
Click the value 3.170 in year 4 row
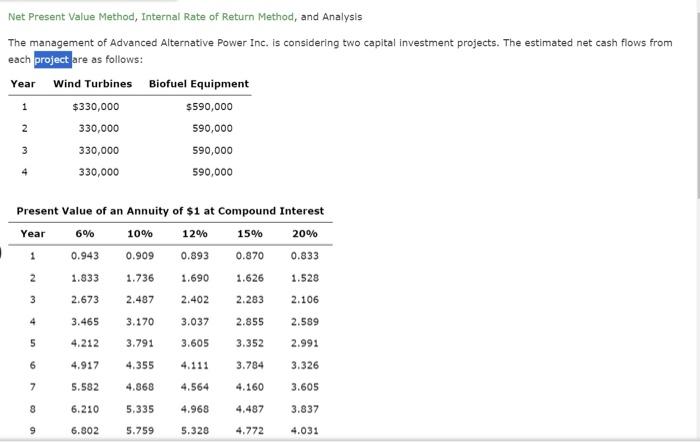click(x=140, y=322)
